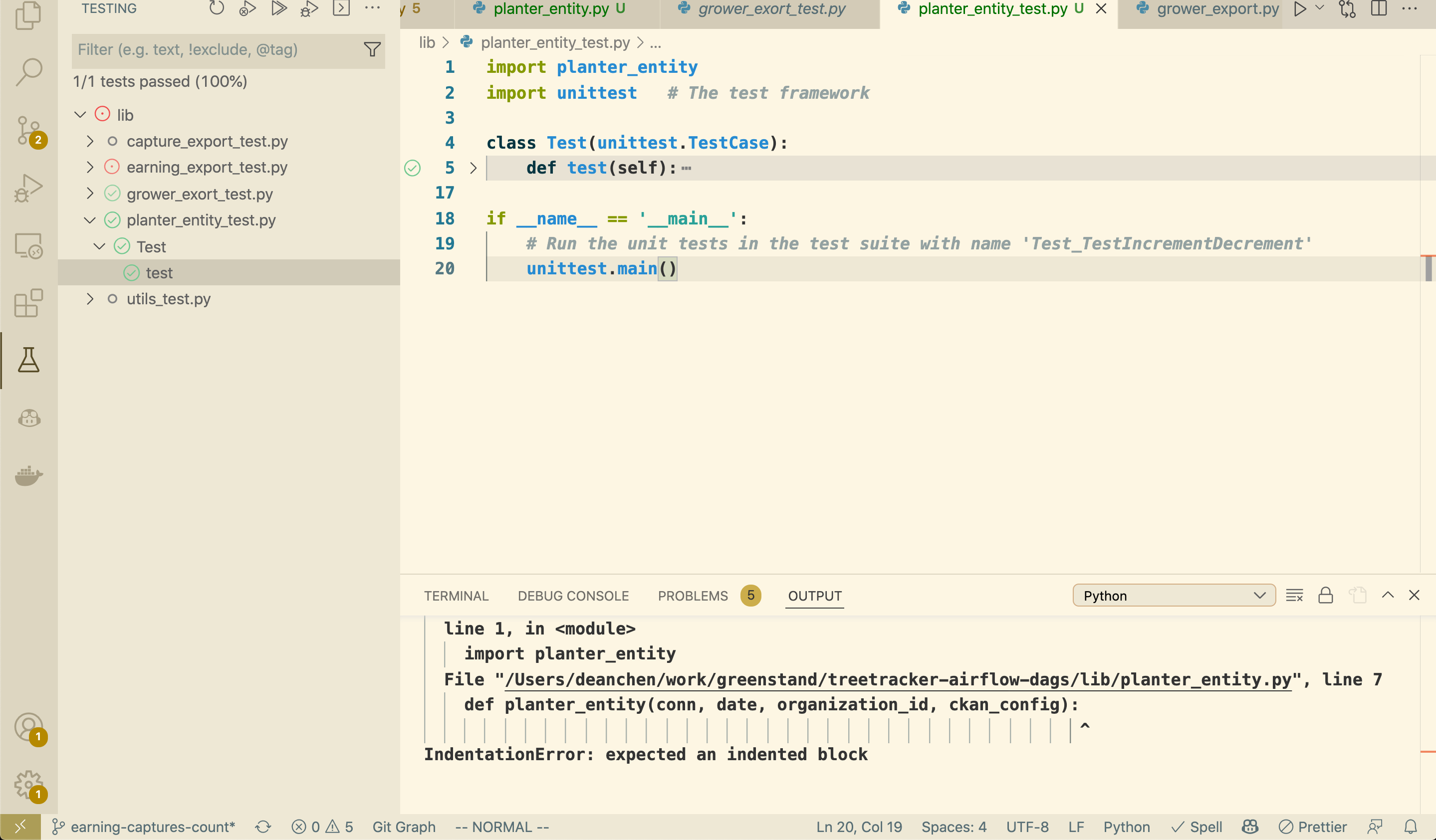Open Git Graph from status bar
Image resolution: width=1436 pixels, height=840 pixels.
pyautogui.click(x=404, y=827)
